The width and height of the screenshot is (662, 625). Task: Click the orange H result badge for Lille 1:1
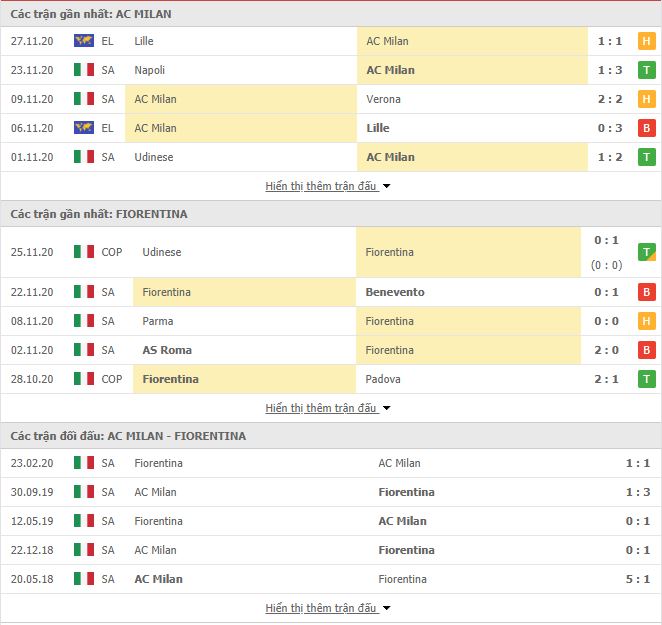(x=646, y=41)
